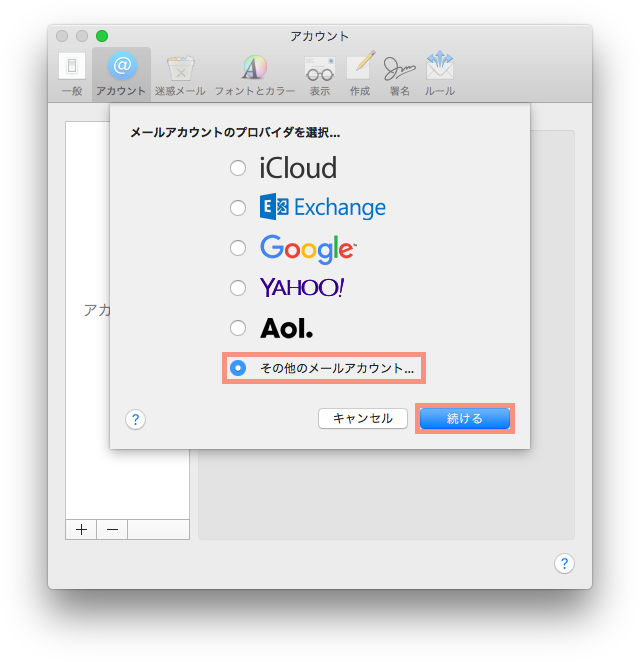Open the 署名 signatures pane
Image resolution: width=640 pixels, height=662 pixels.
pos(399,74)
